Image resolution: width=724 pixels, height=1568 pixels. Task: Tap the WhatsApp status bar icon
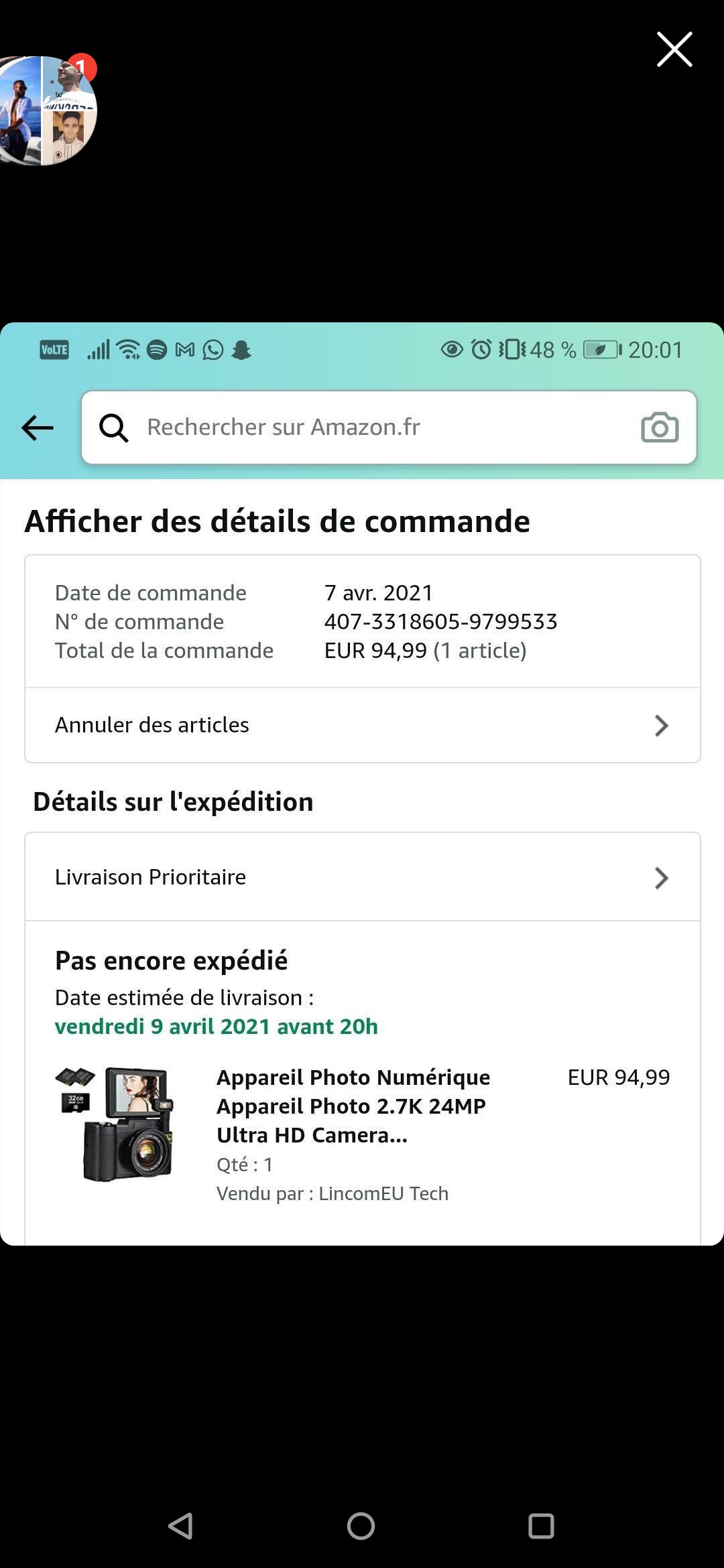pos(213,350)
